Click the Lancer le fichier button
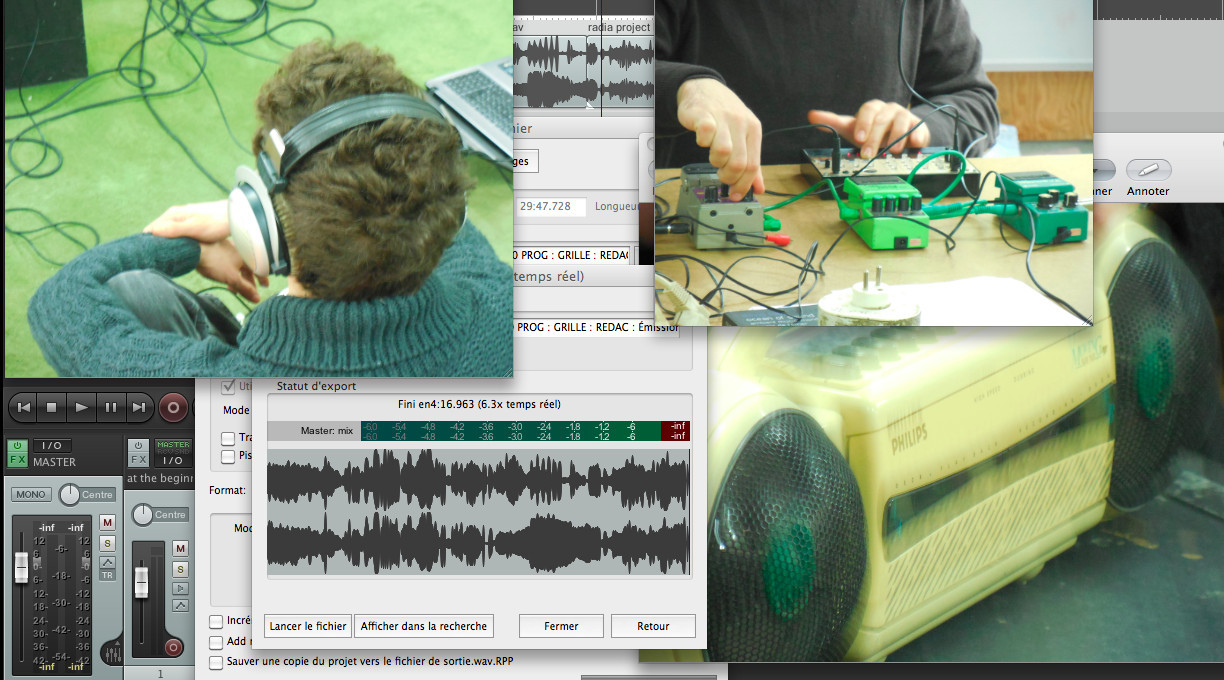The image size is (1224, 680). 308,626
